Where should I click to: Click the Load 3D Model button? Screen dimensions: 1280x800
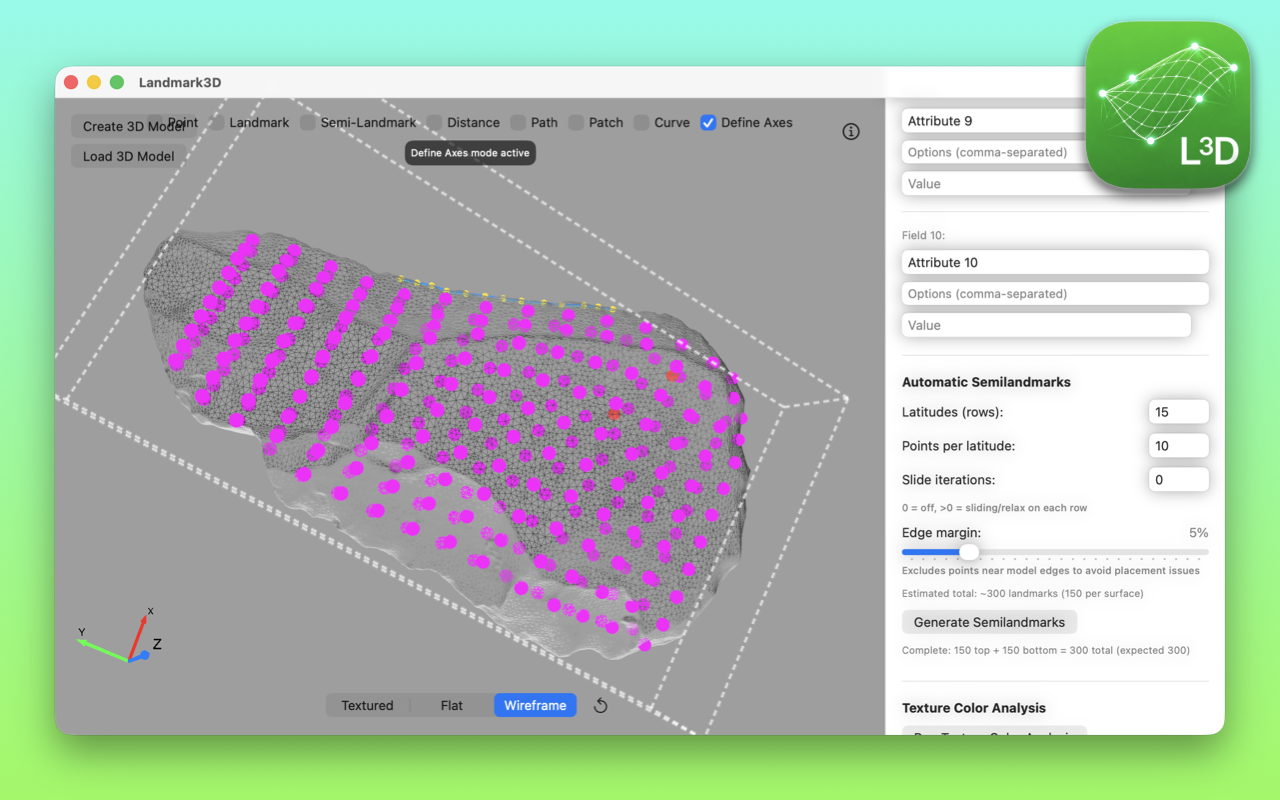(x=128, y=156)
